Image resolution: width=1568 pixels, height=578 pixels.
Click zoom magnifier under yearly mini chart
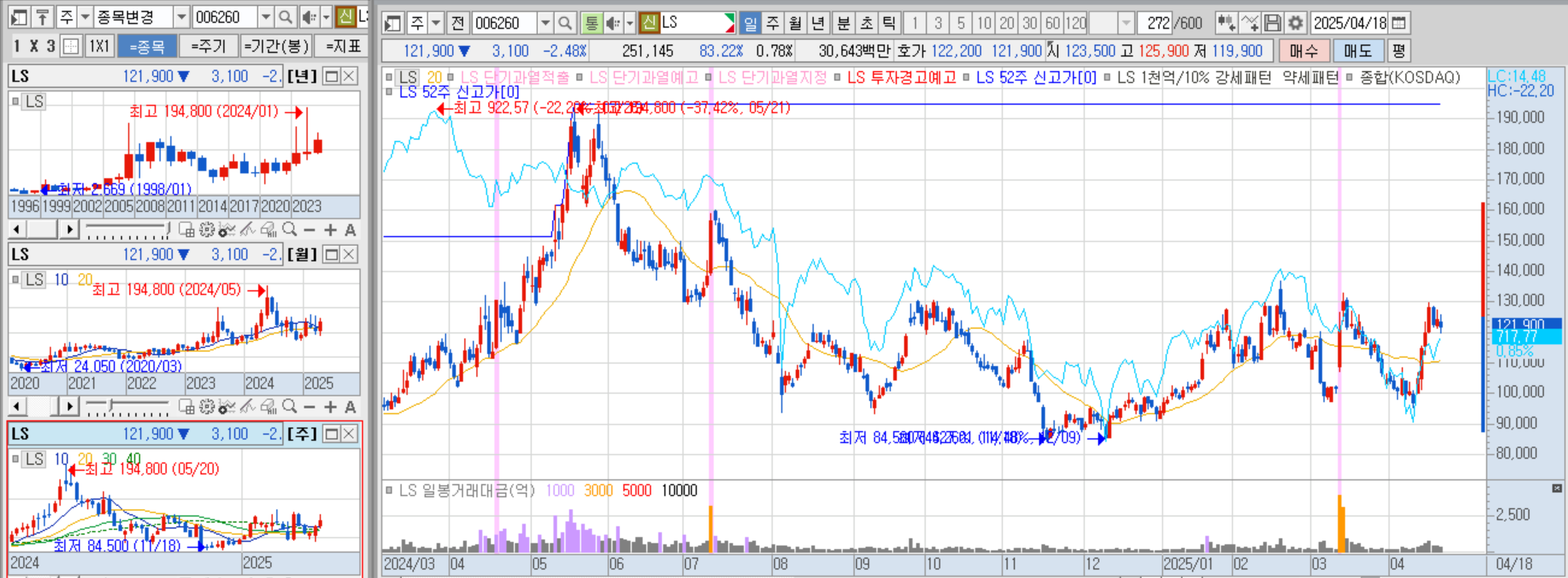tap(289, 230)
